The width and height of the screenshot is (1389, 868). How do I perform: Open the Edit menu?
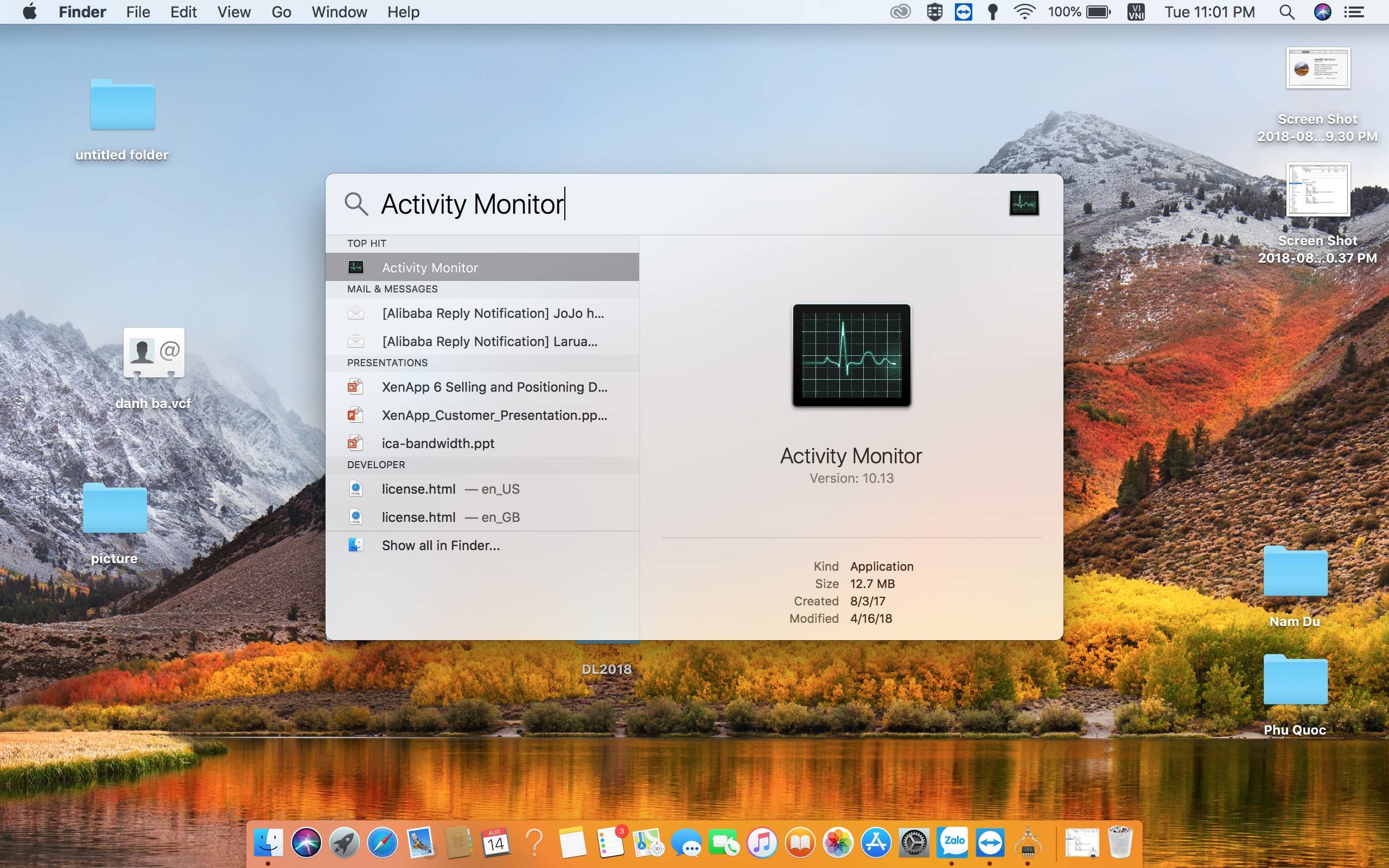[184, 12]
